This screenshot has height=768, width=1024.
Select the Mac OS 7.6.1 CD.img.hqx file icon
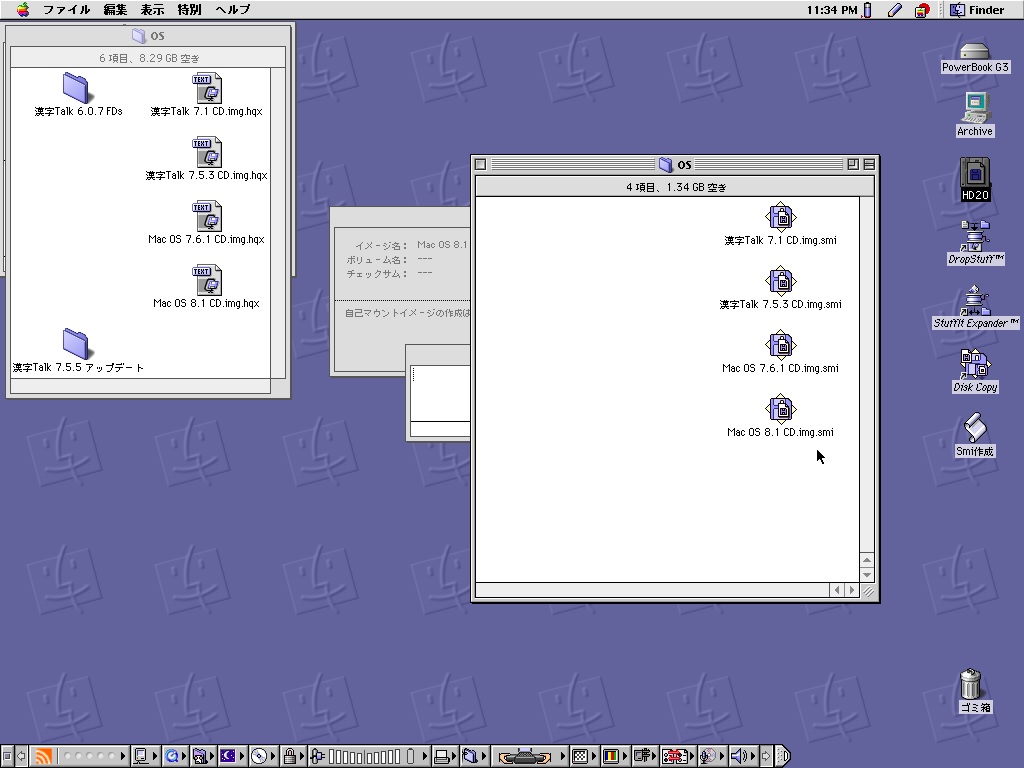tap(207, 216)
